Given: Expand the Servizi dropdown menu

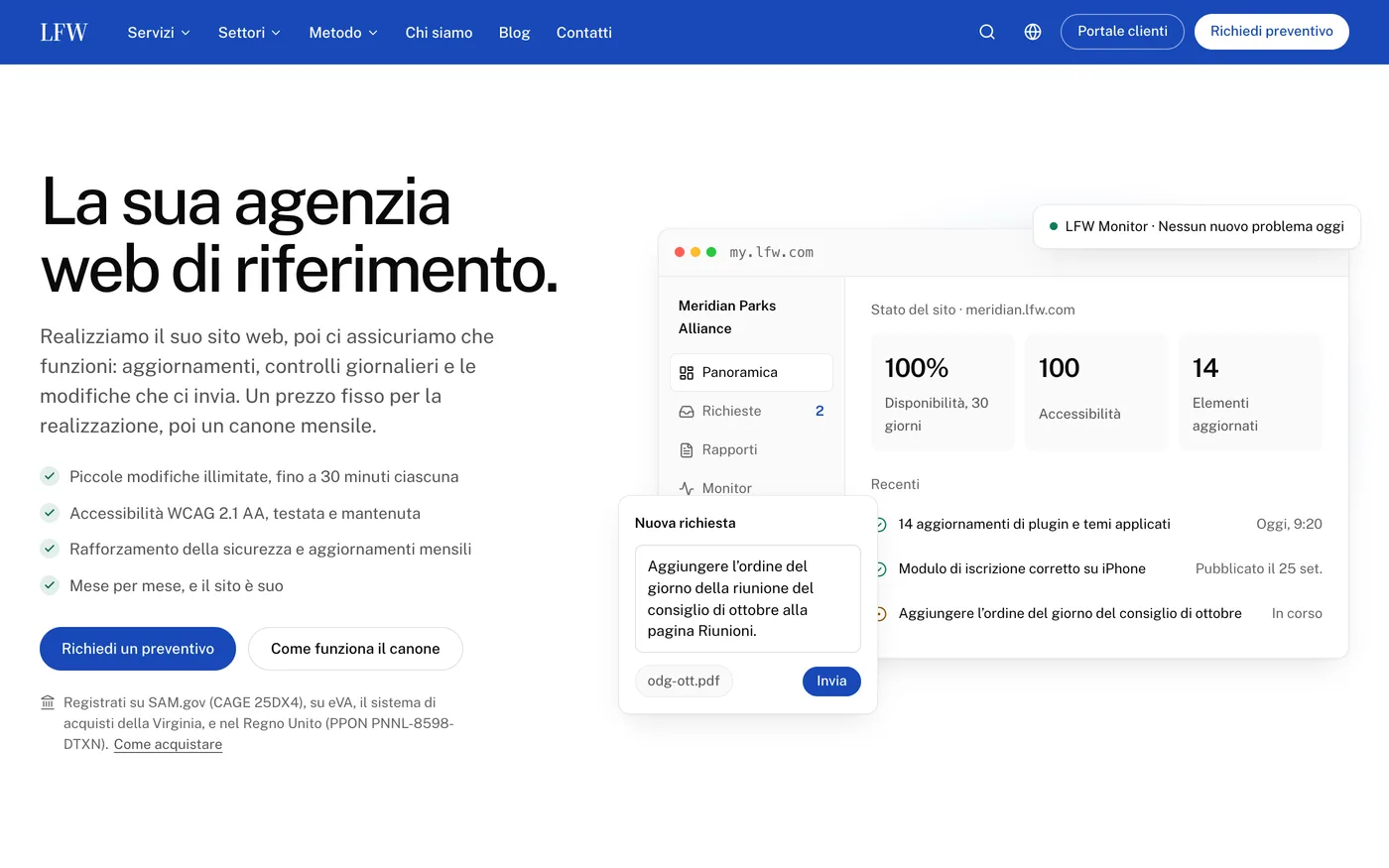Looking at the screenshot, I should click(159, 33).
